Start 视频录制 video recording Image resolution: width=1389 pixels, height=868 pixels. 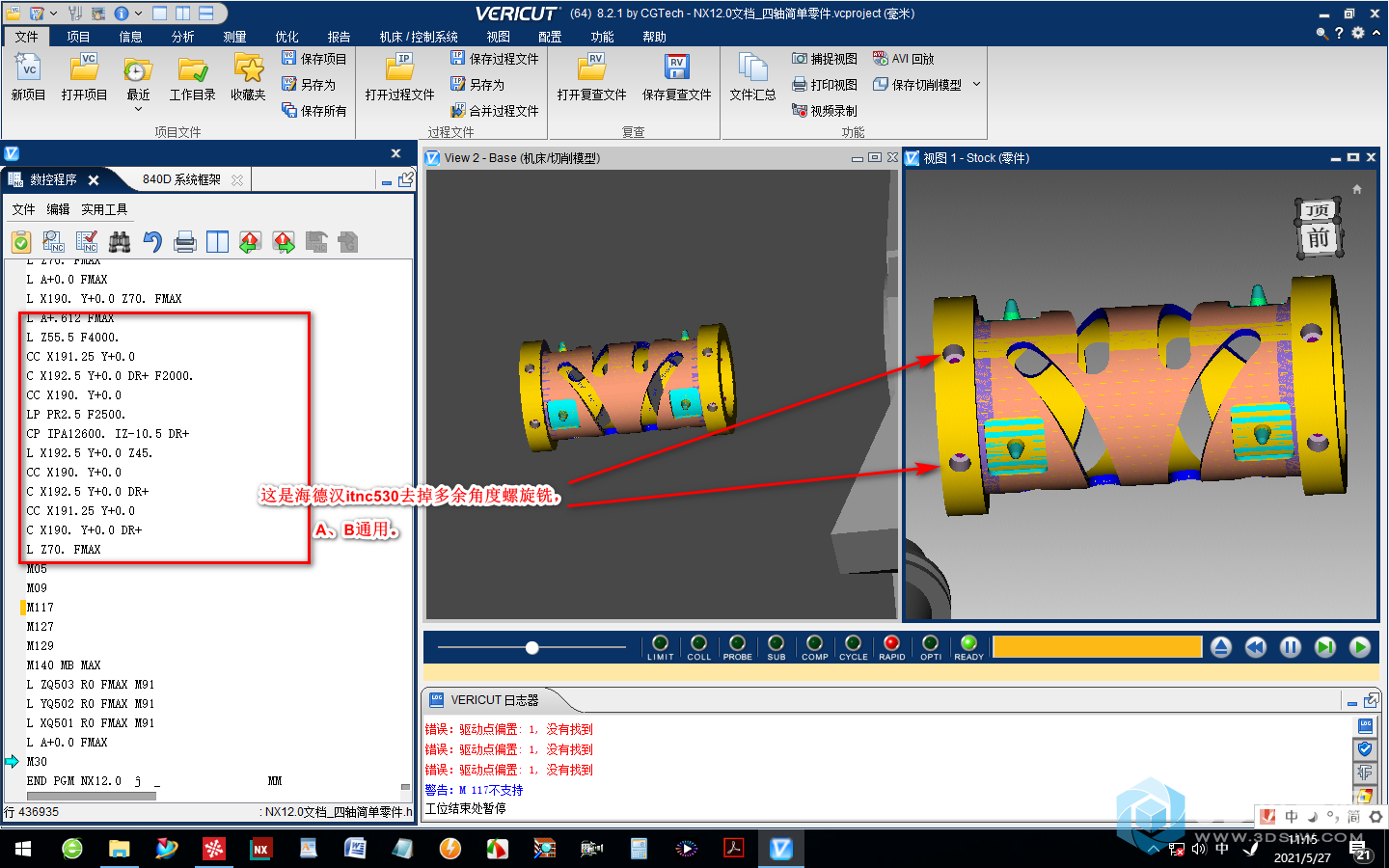(825, 111)
